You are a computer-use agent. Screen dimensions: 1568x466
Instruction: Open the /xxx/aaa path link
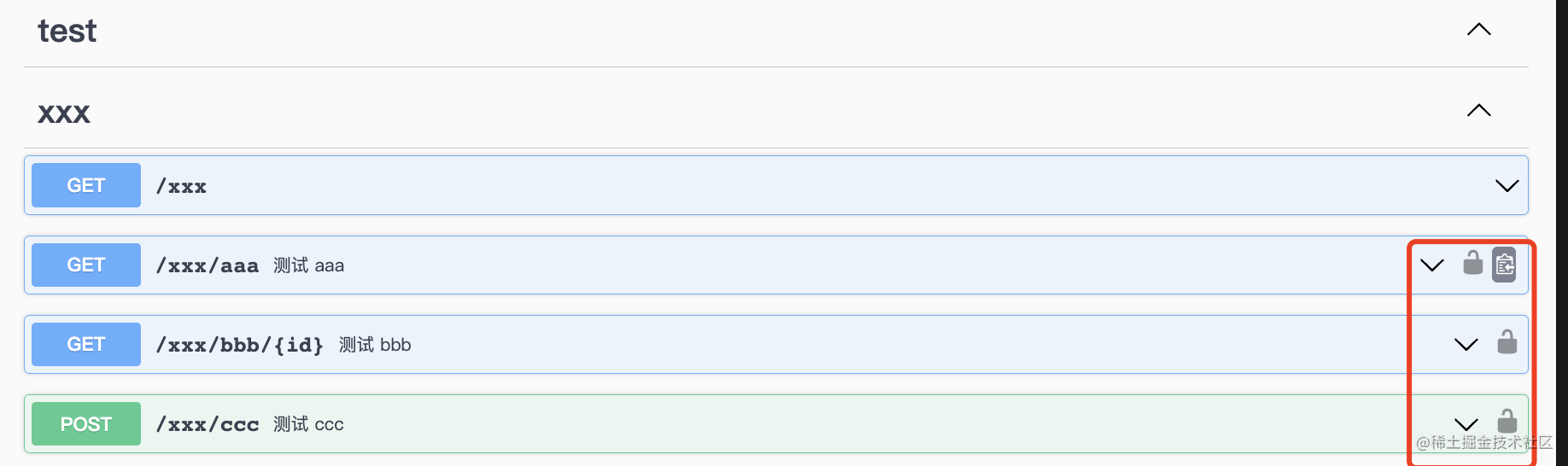pyautogui.click(x=208, y=265)
